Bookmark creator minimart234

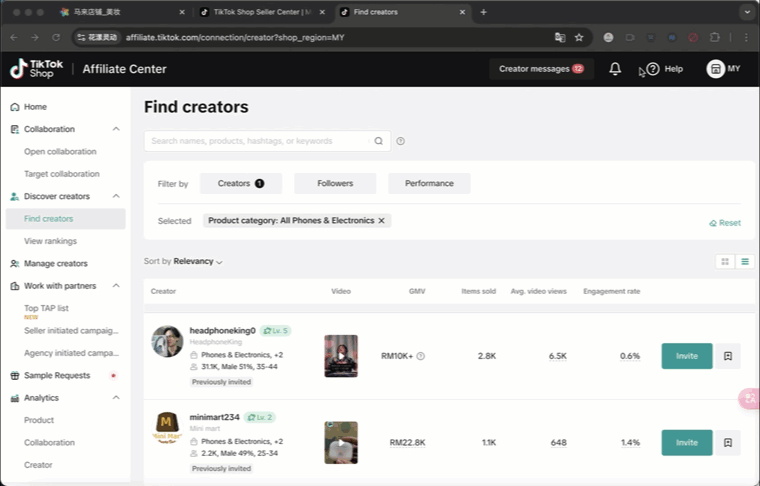pyautogui.click(x=728, y=442)
